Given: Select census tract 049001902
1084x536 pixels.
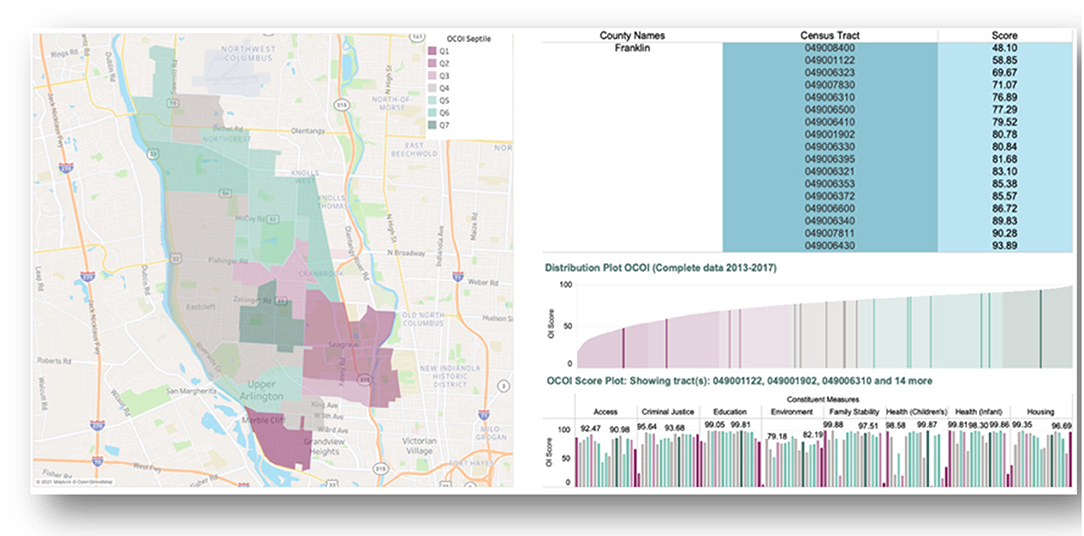Looking at the screenshot, I should click(830, 135).
